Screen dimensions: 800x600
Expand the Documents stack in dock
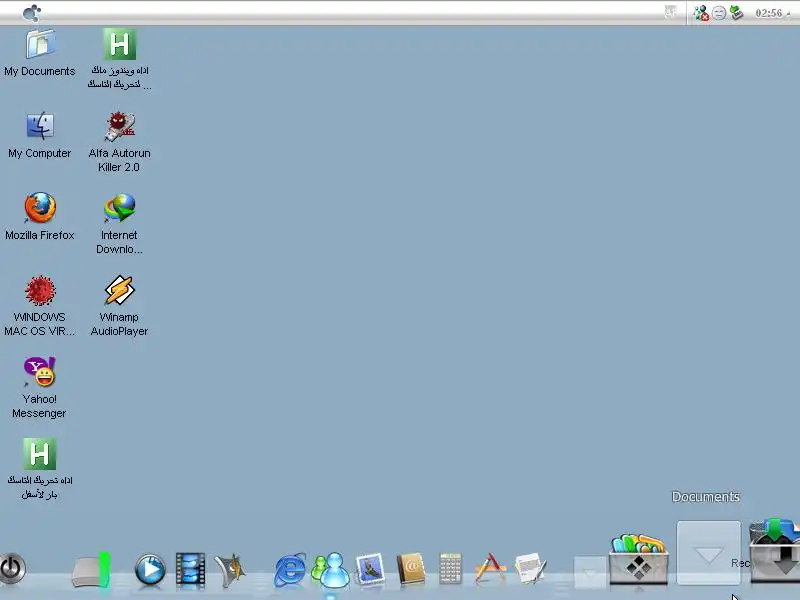coord(709,553)
